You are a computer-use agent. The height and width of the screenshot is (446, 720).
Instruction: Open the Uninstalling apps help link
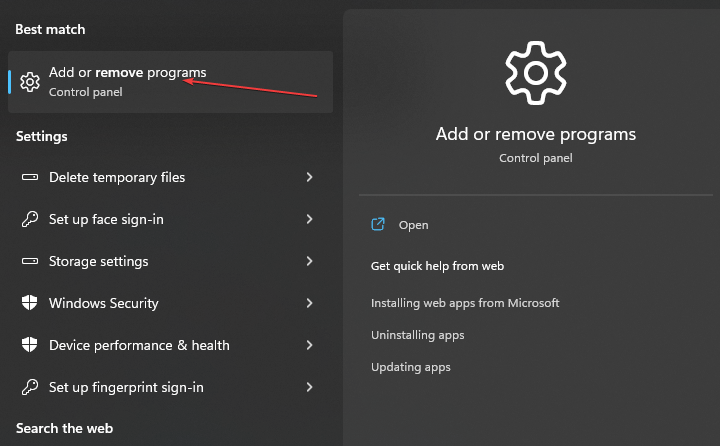click(x=417, y=335)
